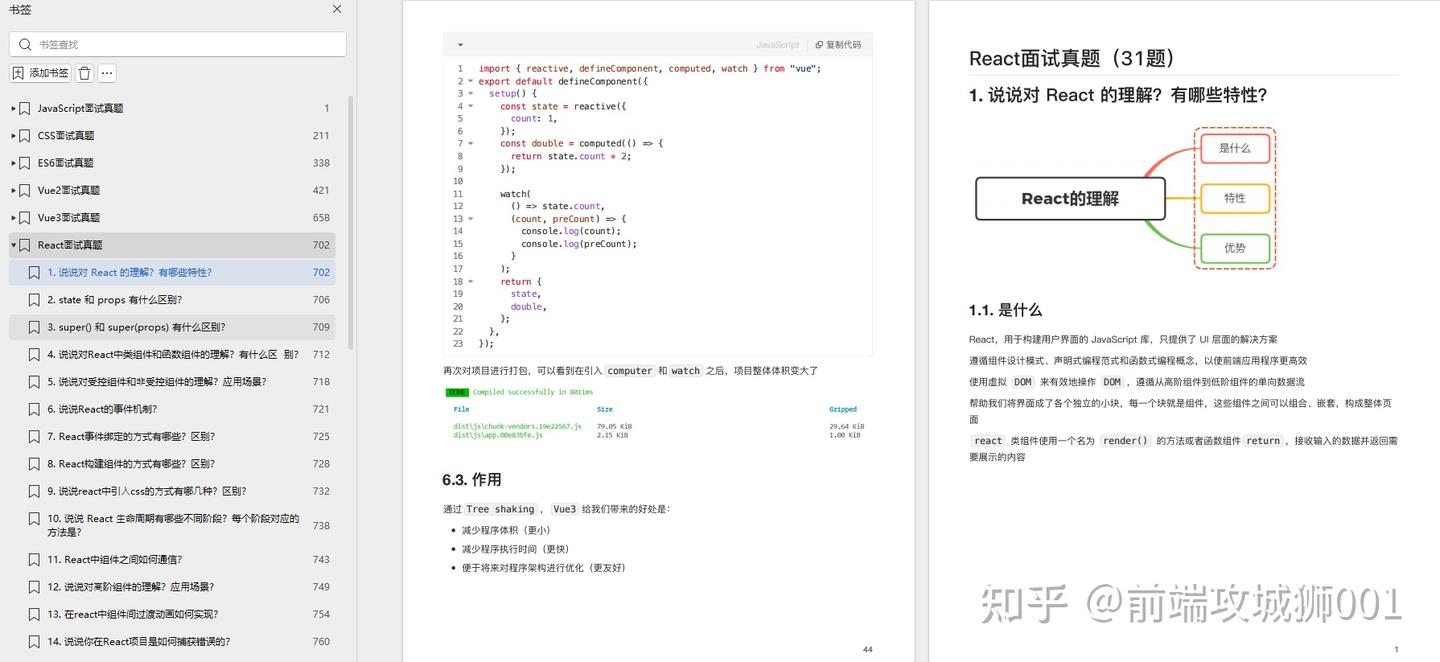Click bookmark icon beside Vue3面试真题
The image size is (1440, 662).
pyautogui.click(x=25, y=217)
